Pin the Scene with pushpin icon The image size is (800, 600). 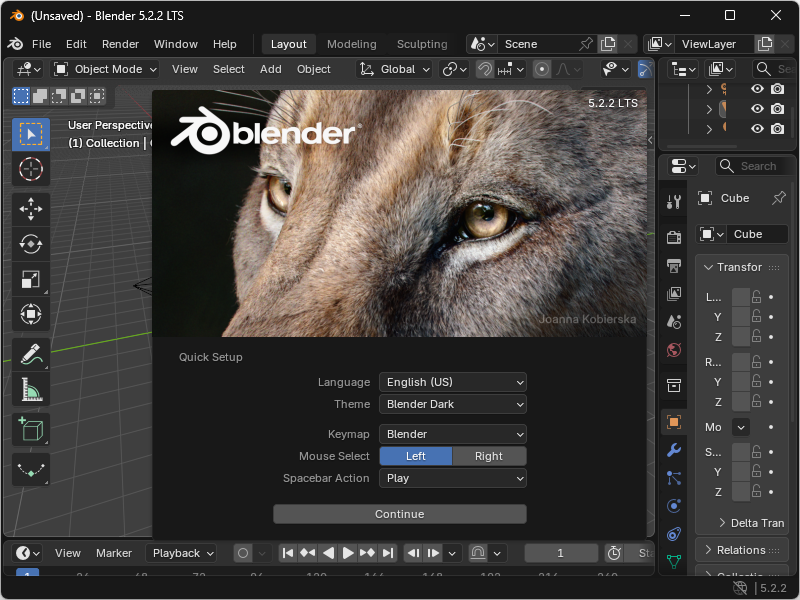586,44
